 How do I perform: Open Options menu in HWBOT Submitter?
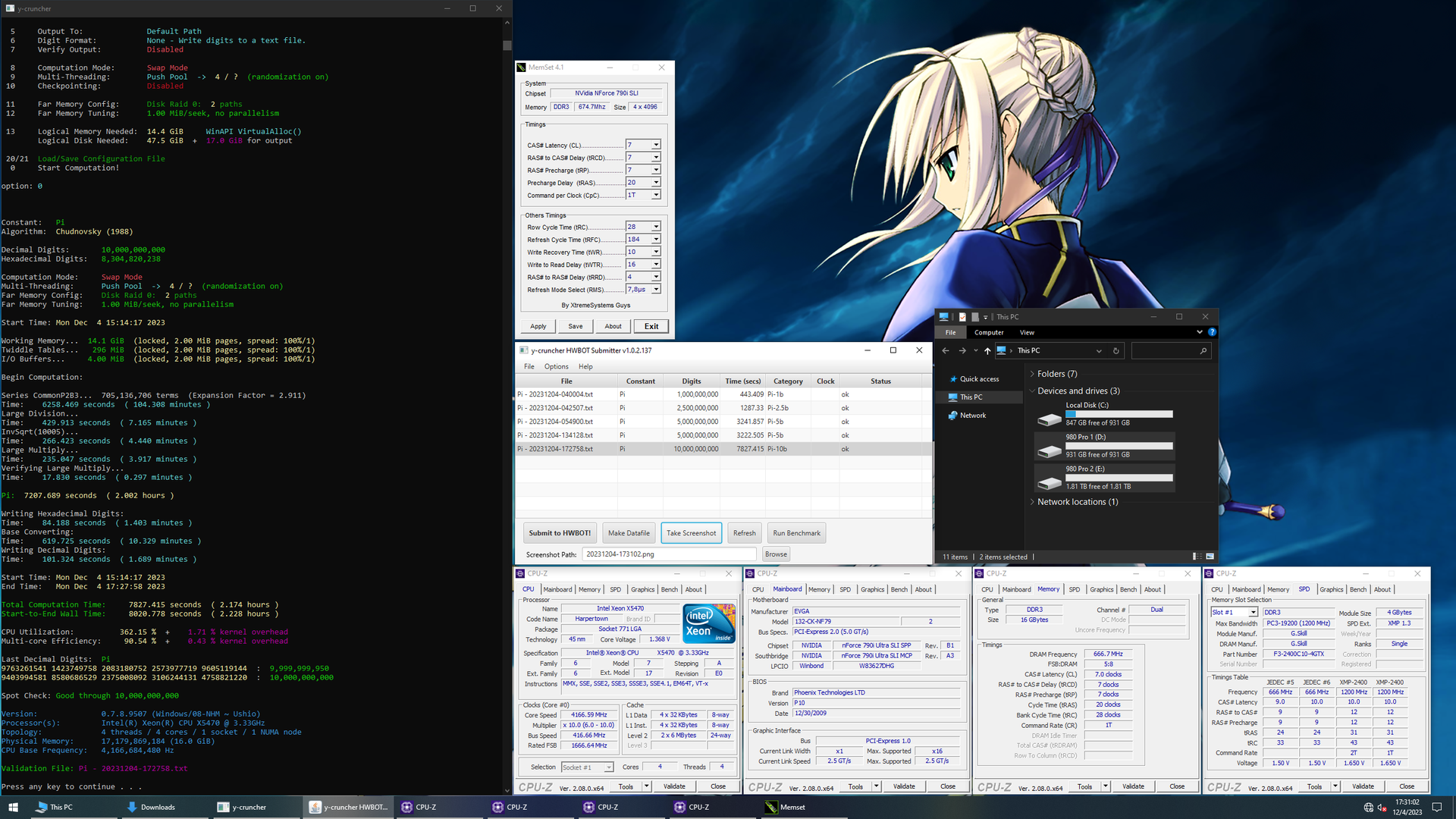pyautogui.click(x=556, y=366)
